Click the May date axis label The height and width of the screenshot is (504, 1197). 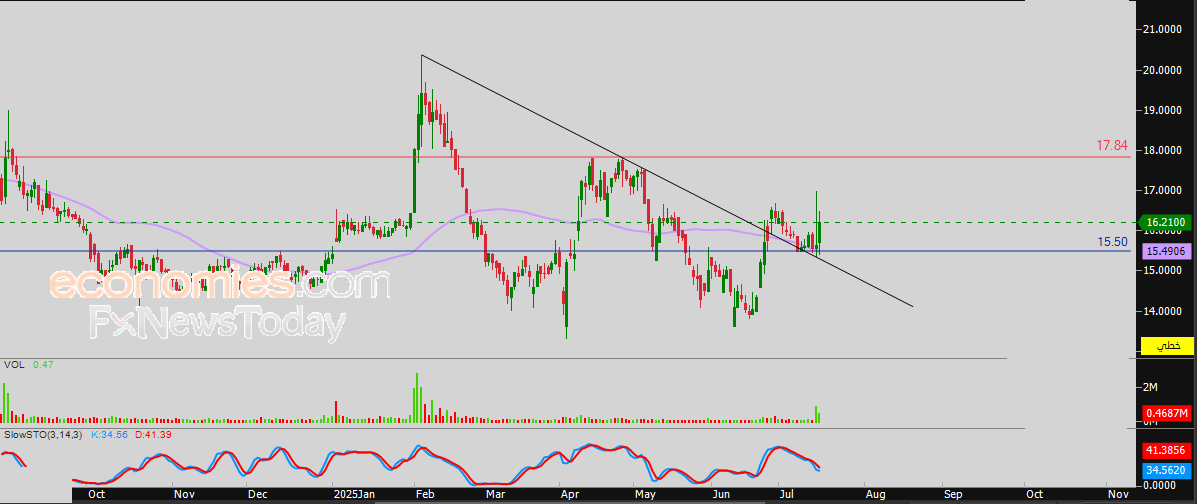click(646, 494)
